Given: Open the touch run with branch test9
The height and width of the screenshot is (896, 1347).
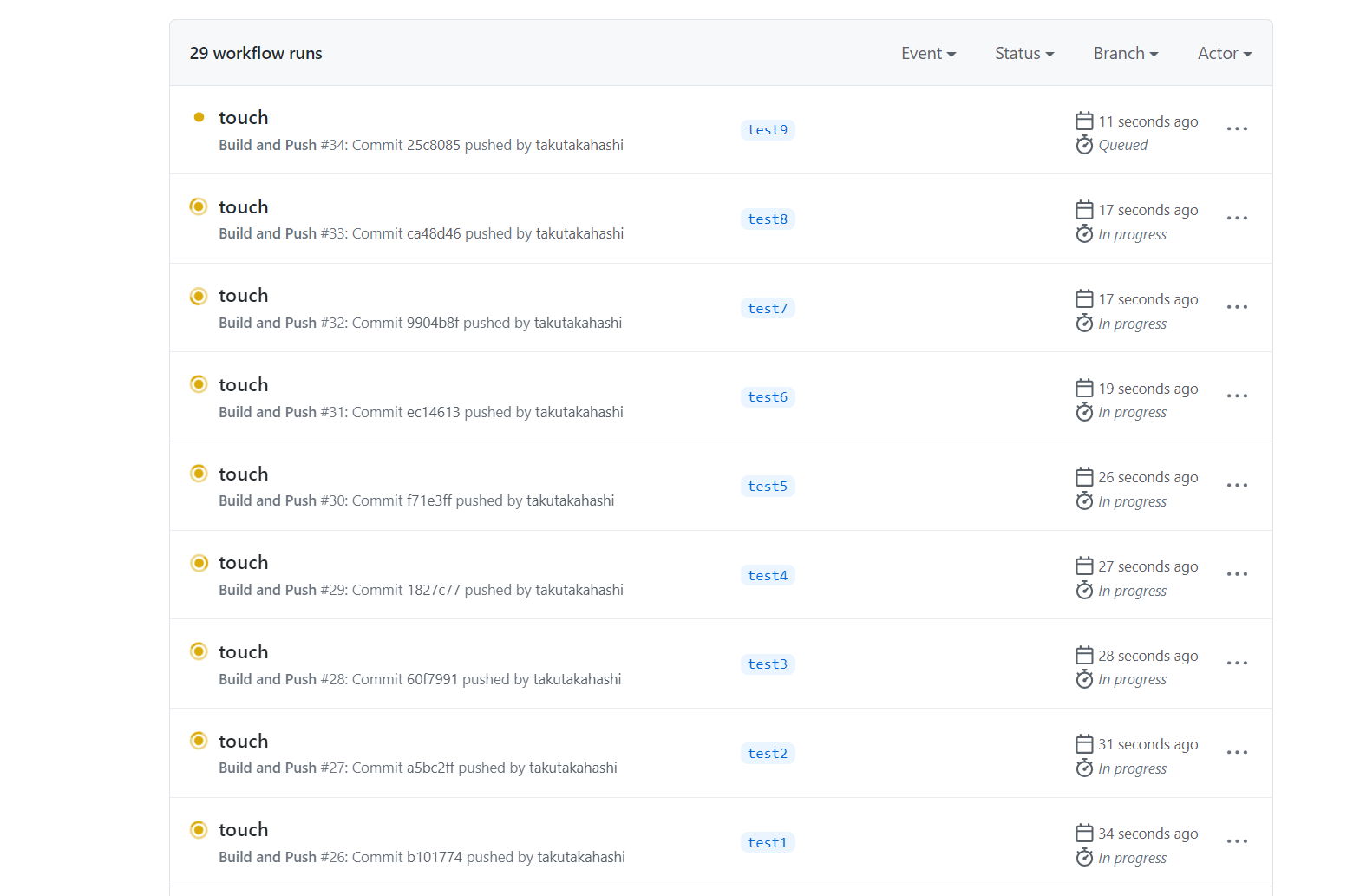Looking at the screenshot, I should pyautogui.click(x=243, y=118).
